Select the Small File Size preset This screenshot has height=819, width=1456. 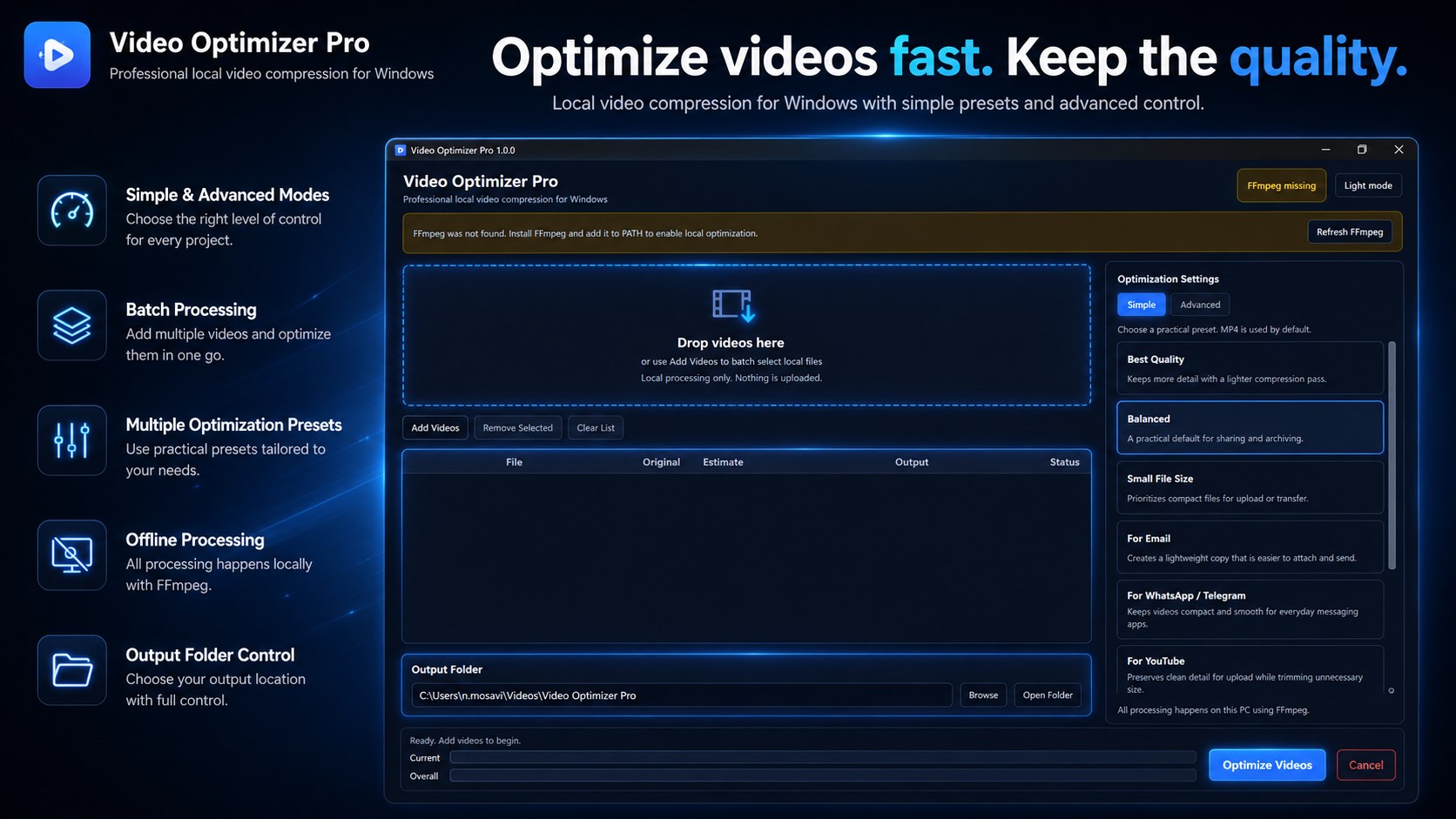click(1250, 487)
